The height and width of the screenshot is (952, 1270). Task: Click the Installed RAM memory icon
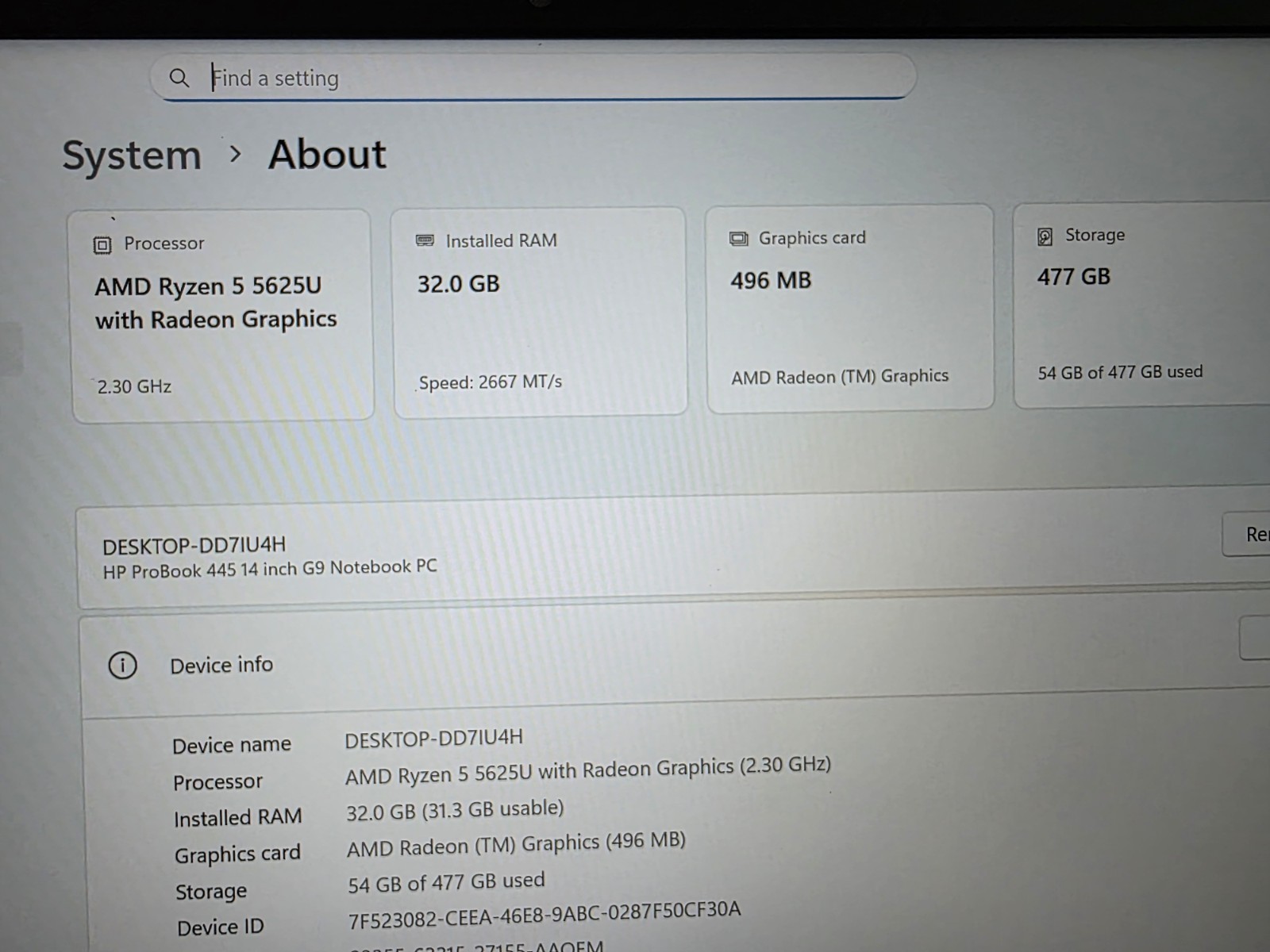click(425, 240)
